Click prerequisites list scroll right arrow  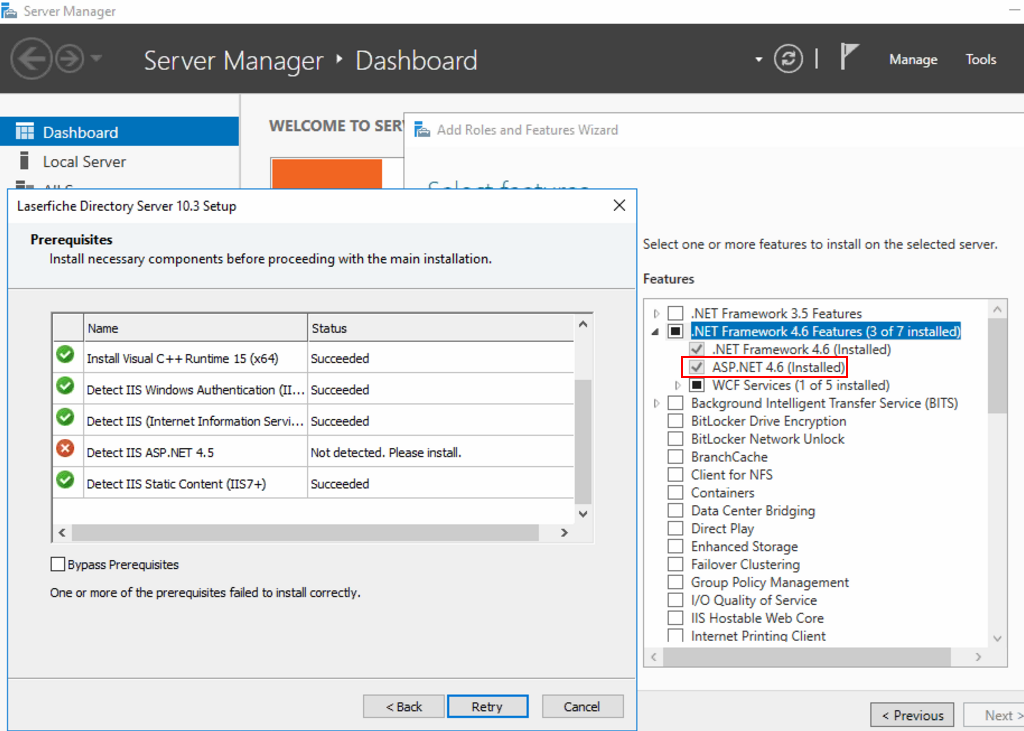click(x=564, y=532)
